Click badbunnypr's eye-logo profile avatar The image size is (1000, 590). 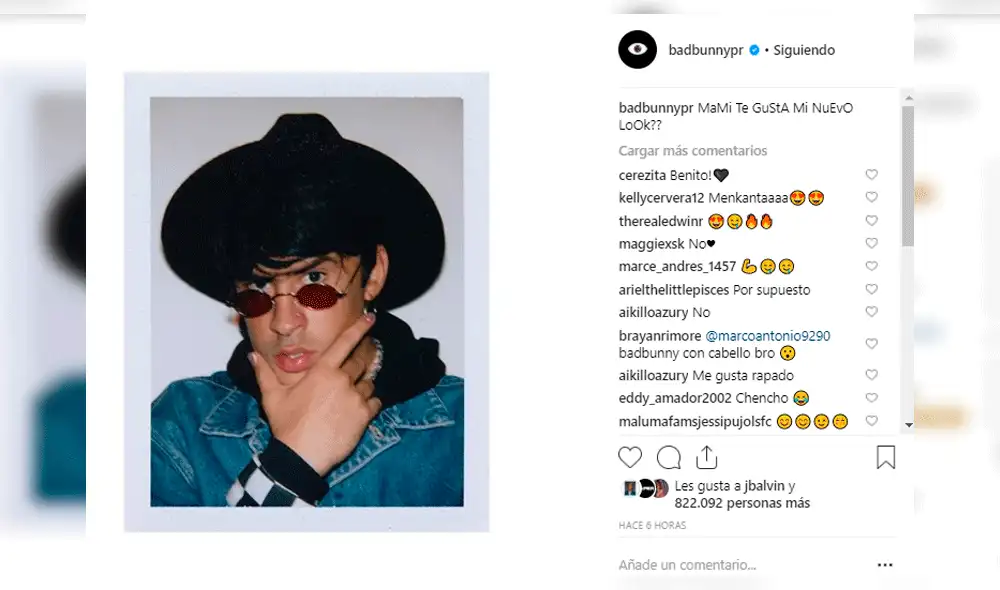[x=637, y=49]
